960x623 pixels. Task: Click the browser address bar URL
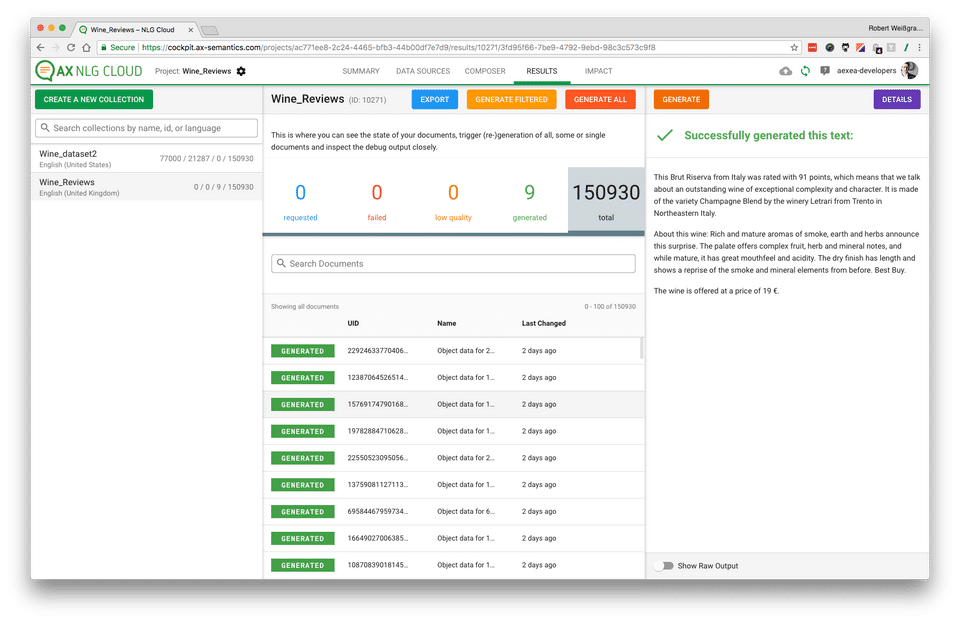click(x=398, y=47)
